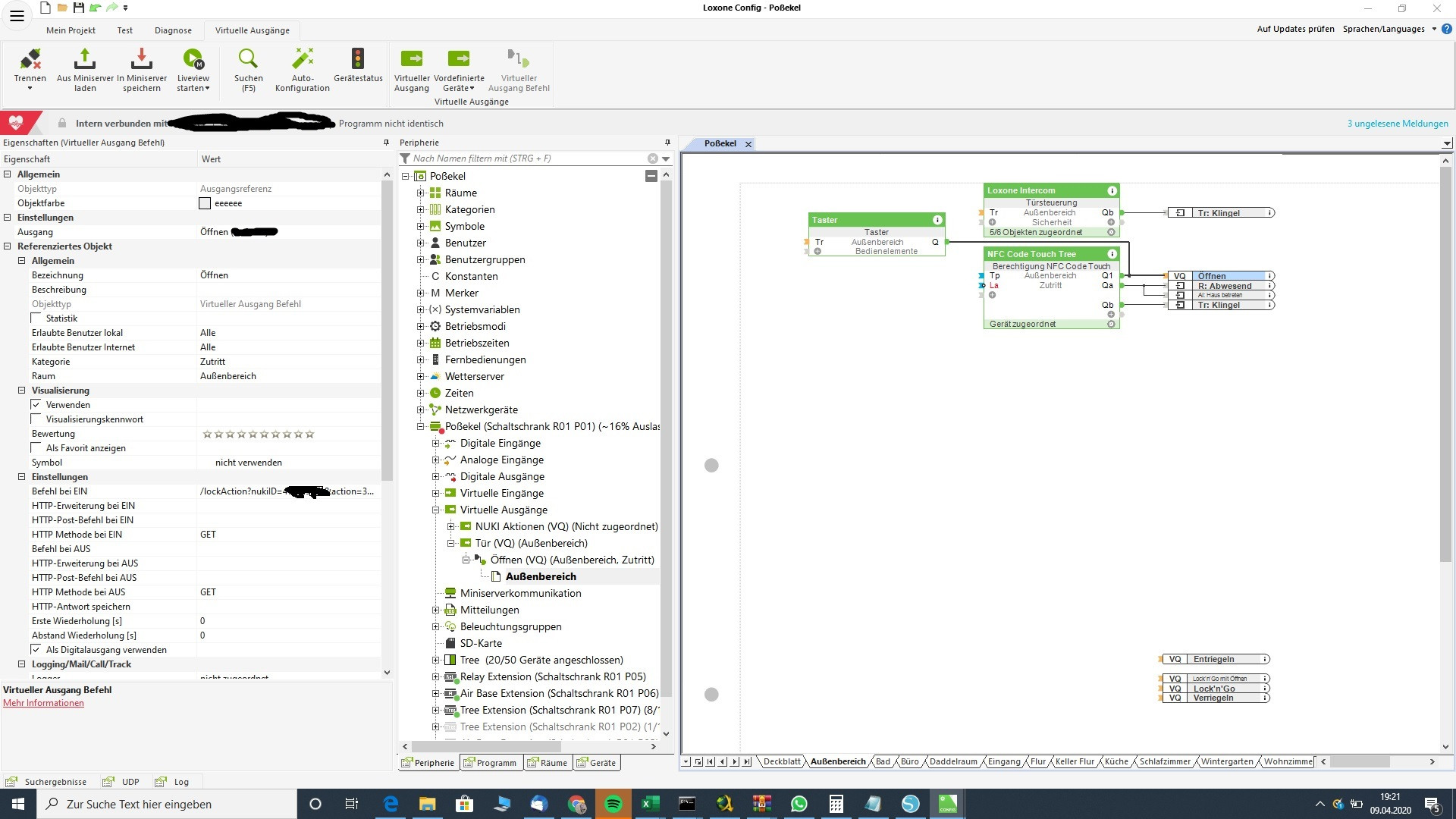Open Vordefinierte Geräte dropdown

459,88
